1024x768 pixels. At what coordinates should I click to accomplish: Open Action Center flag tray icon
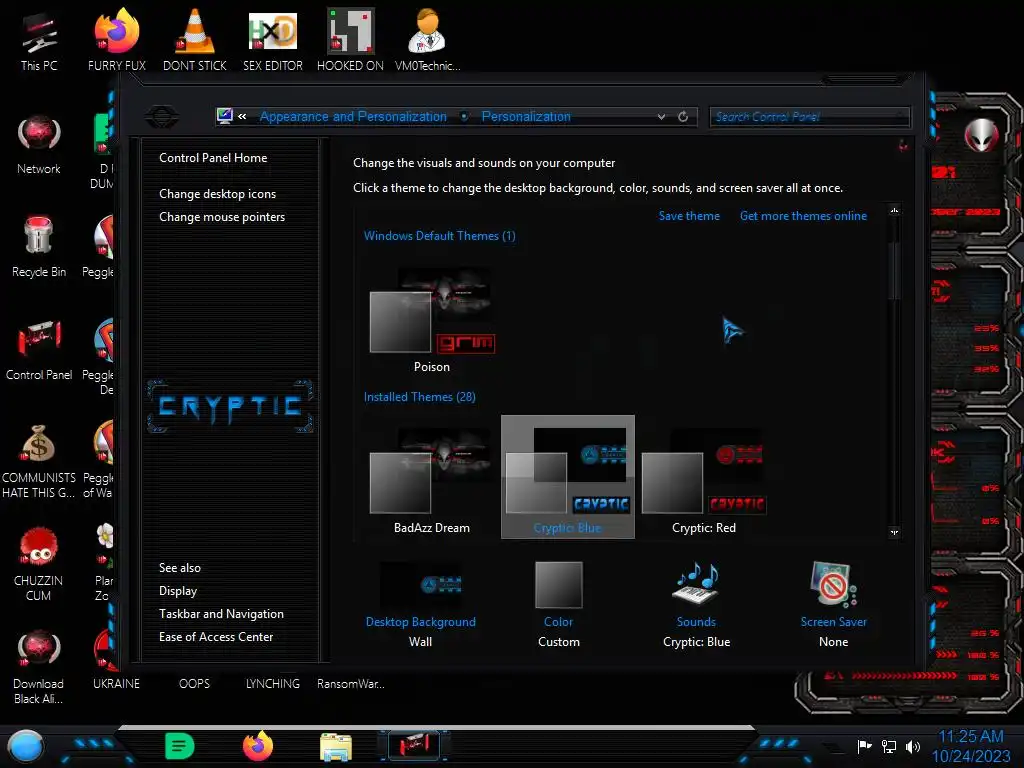(x=865, y=746)
